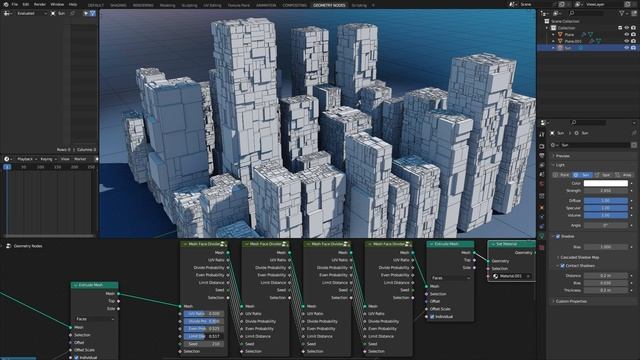Viewport: 640px width, 360px height.
Task: Collapse the Set Material node header arrow
Action: 493,244
